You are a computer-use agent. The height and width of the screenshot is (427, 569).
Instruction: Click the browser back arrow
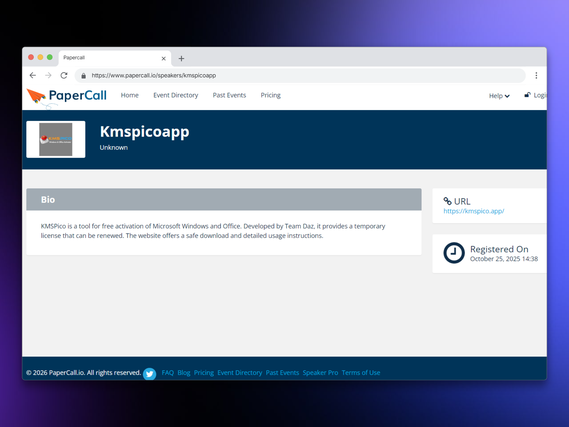33,75
